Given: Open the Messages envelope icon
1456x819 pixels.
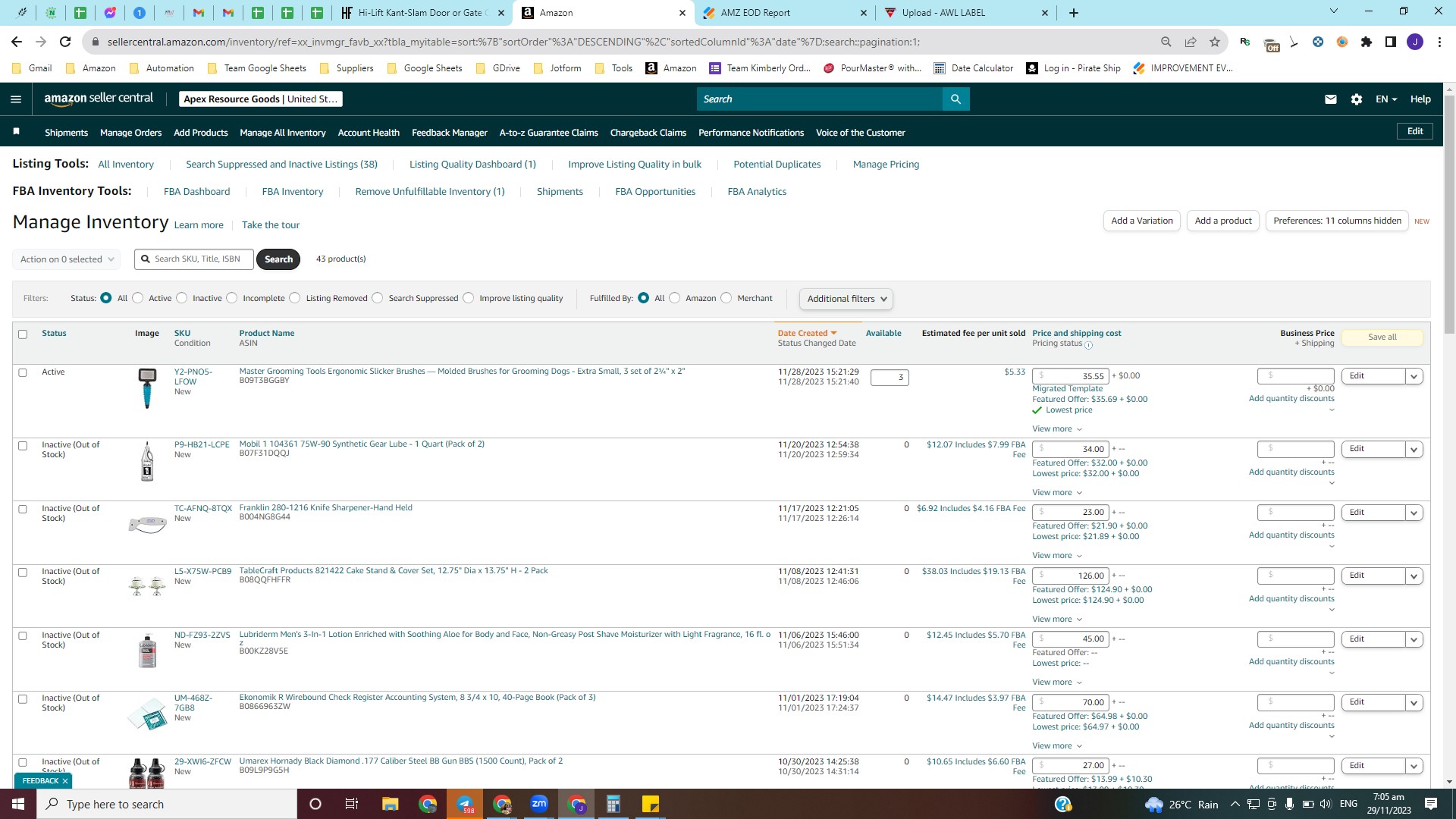Looking at the screenshot, I should pos(1331,99).
